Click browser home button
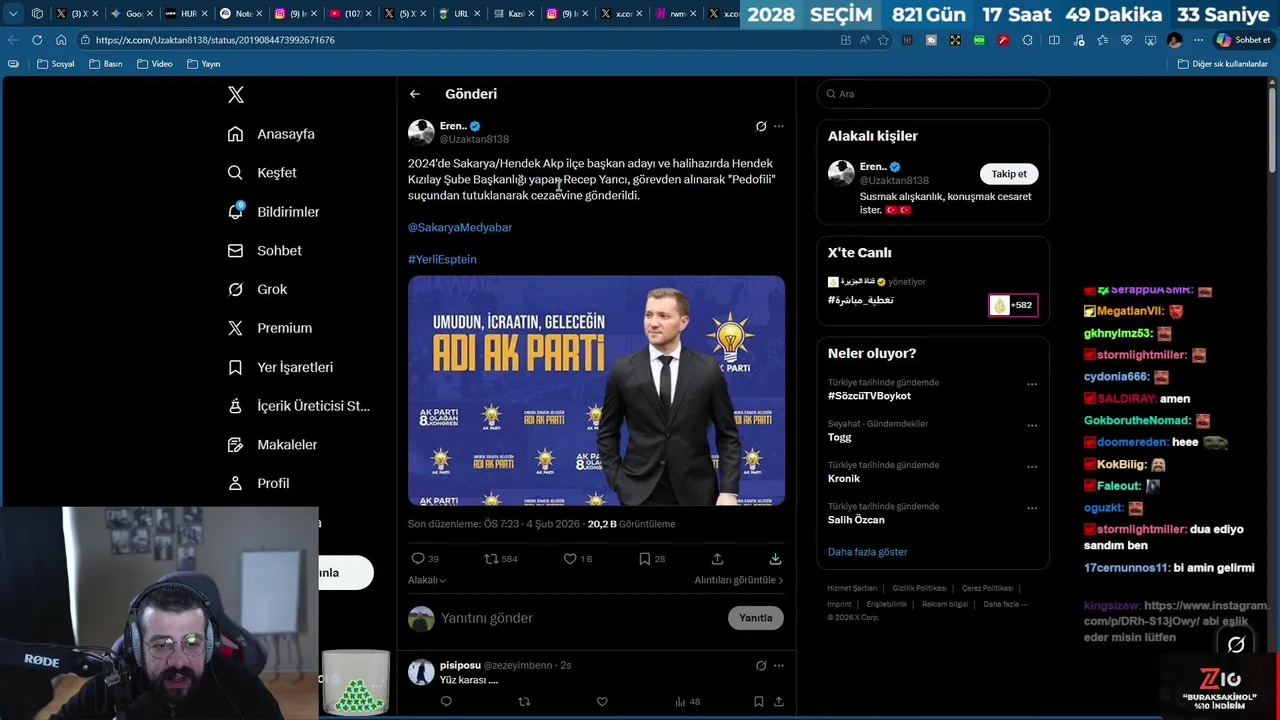This screenshot has height=720, width=1280. 61,40
